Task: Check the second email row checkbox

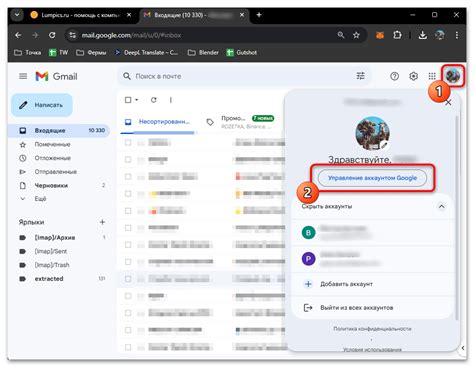Action: tap(128, 160)
